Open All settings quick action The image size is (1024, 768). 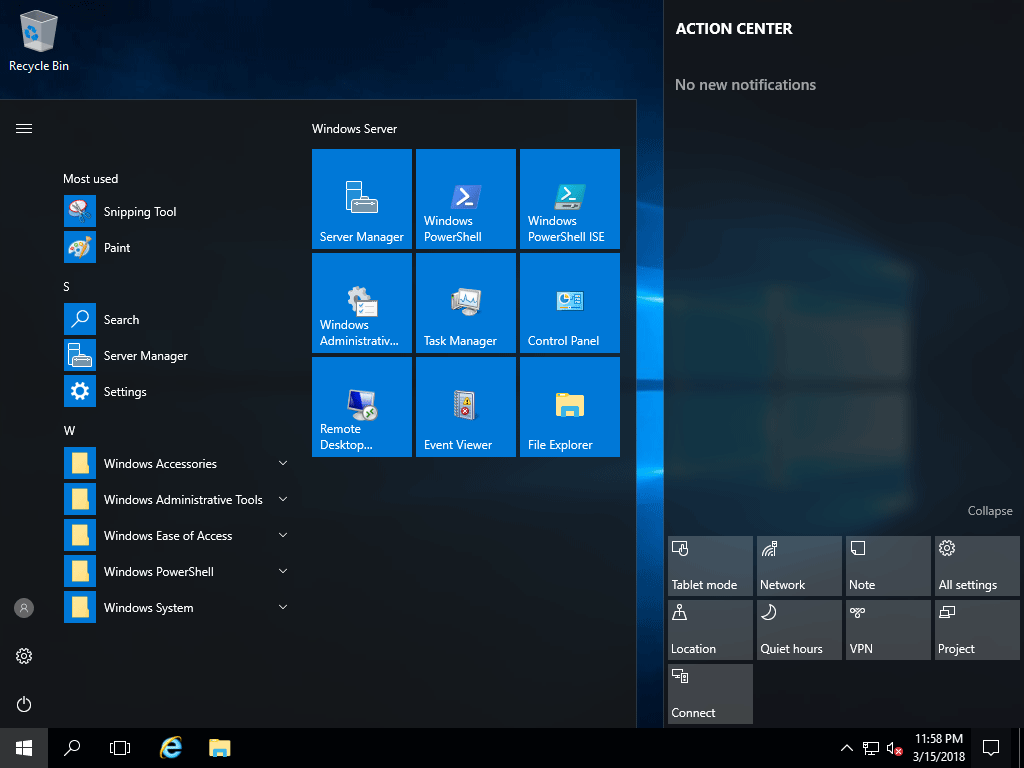(977, 566)
